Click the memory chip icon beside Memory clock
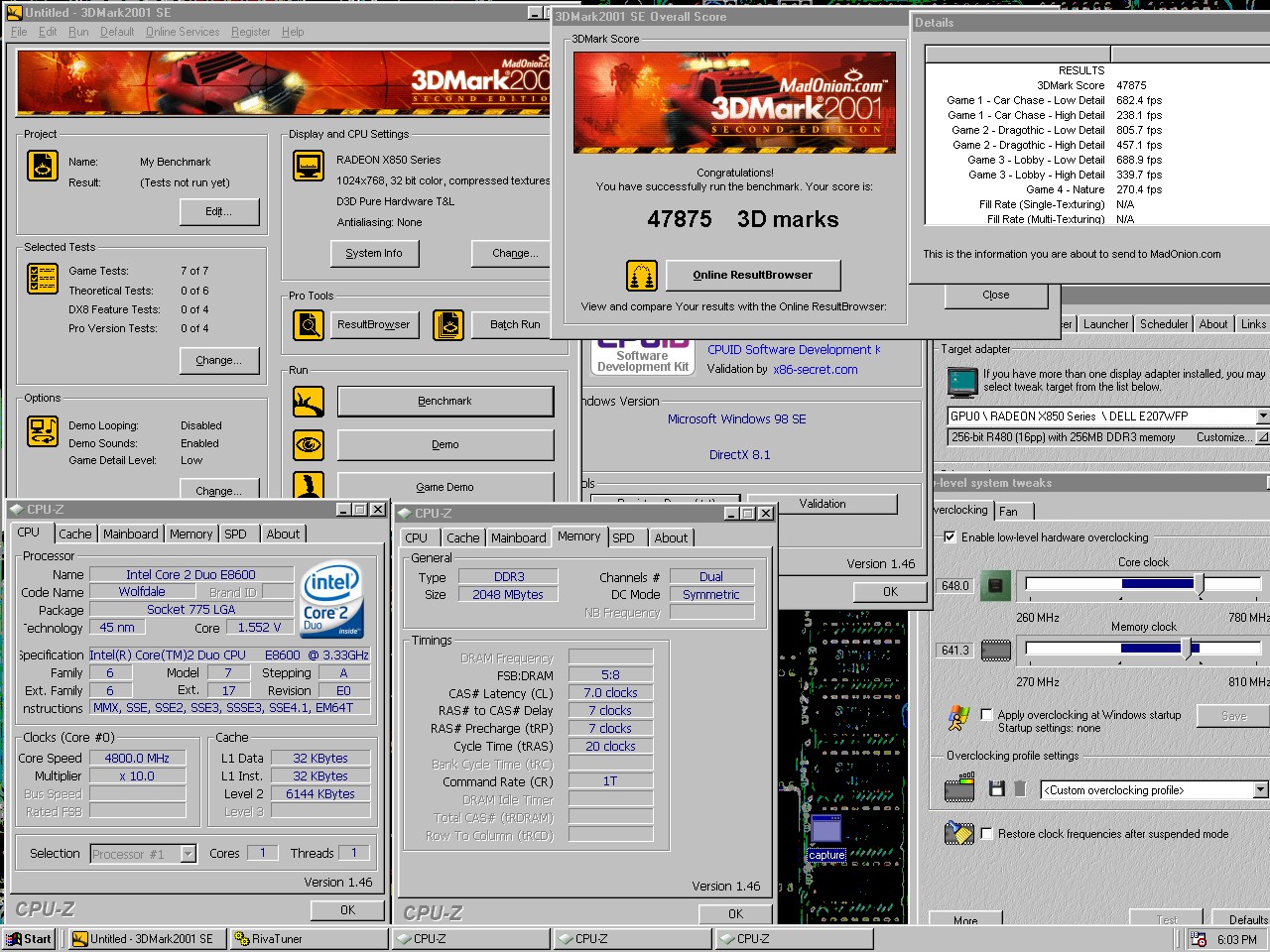Screen dimensions: 1270x952 click(x=995, y=651)
